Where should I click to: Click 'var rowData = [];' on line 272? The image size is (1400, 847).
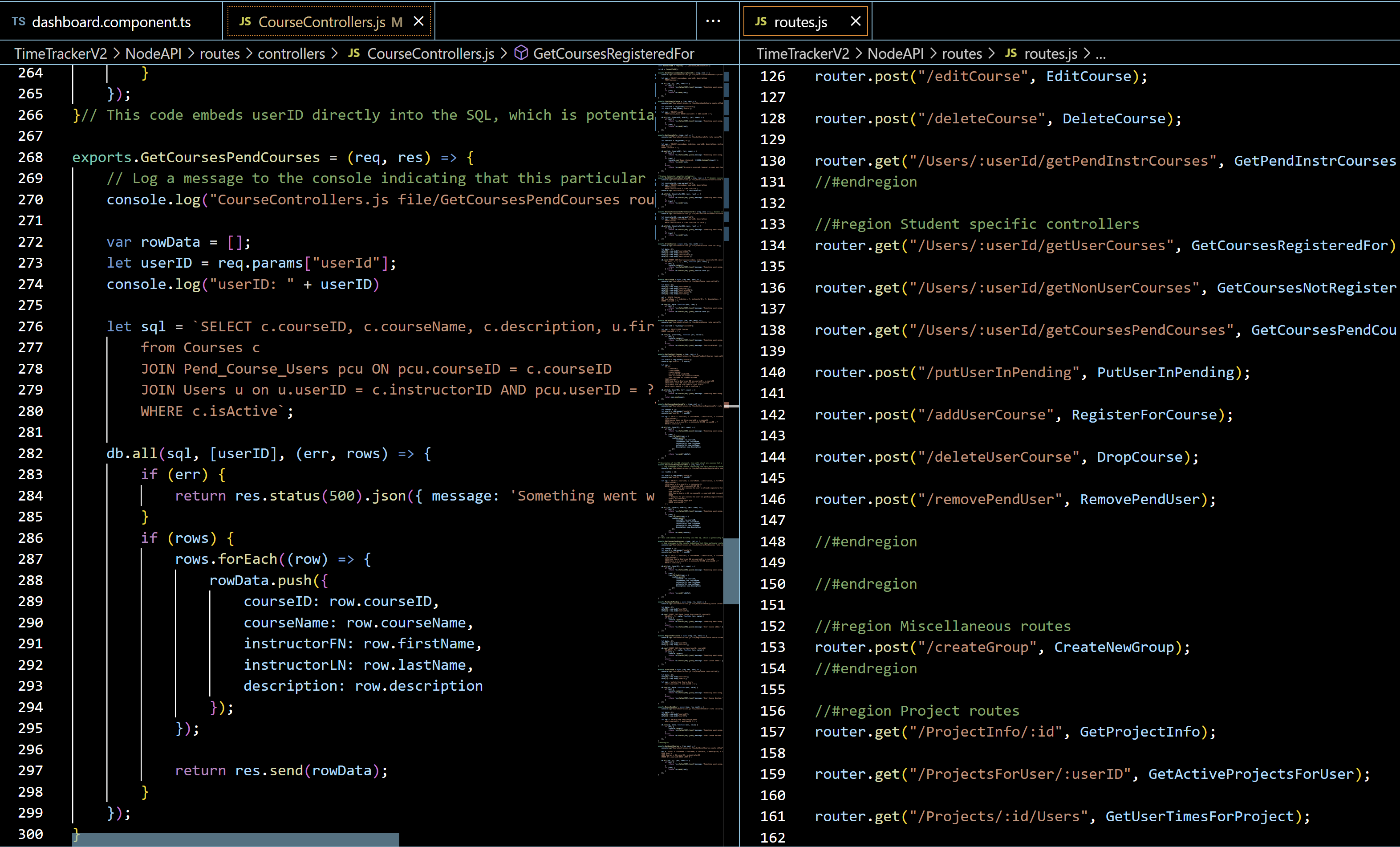[179, 242]
